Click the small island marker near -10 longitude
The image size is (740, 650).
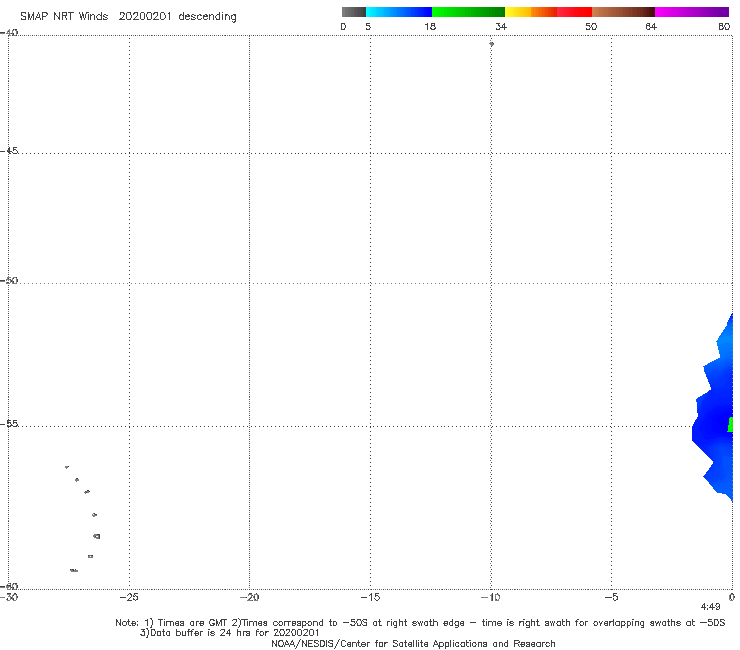(x=491, y=44)
